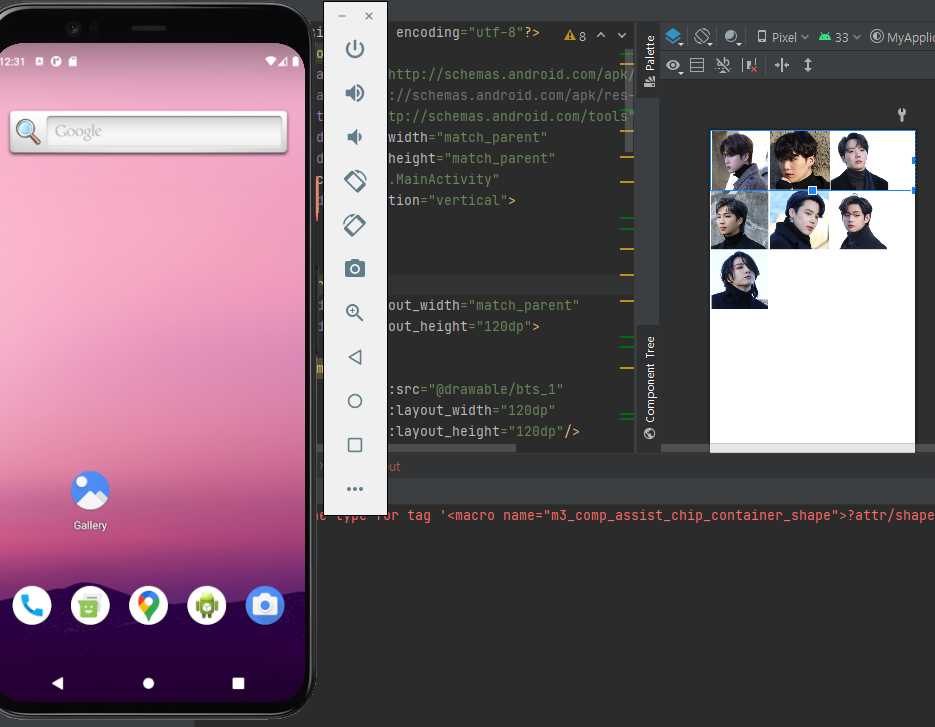The image size is (935, 727).
Task: Open the Palette side tab
Action: 649,62
